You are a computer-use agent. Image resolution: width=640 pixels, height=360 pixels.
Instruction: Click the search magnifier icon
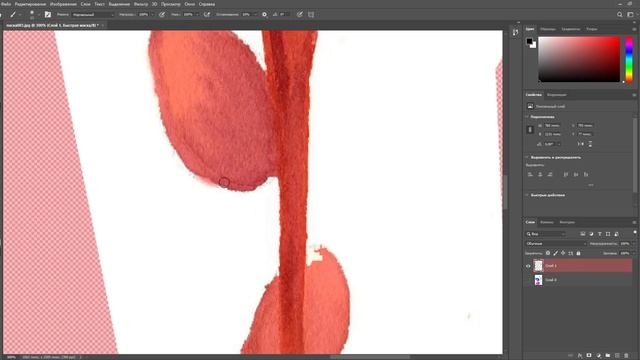(620, 14)
